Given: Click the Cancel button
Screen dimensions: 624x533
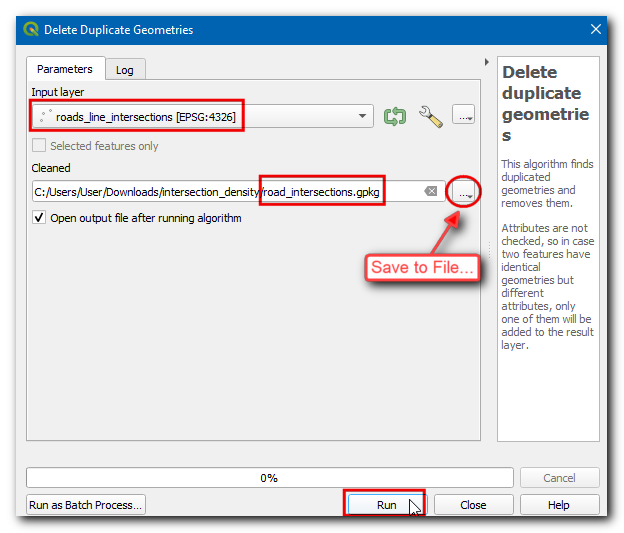Looking at the screenshot, I should click(x=560, y=478).
